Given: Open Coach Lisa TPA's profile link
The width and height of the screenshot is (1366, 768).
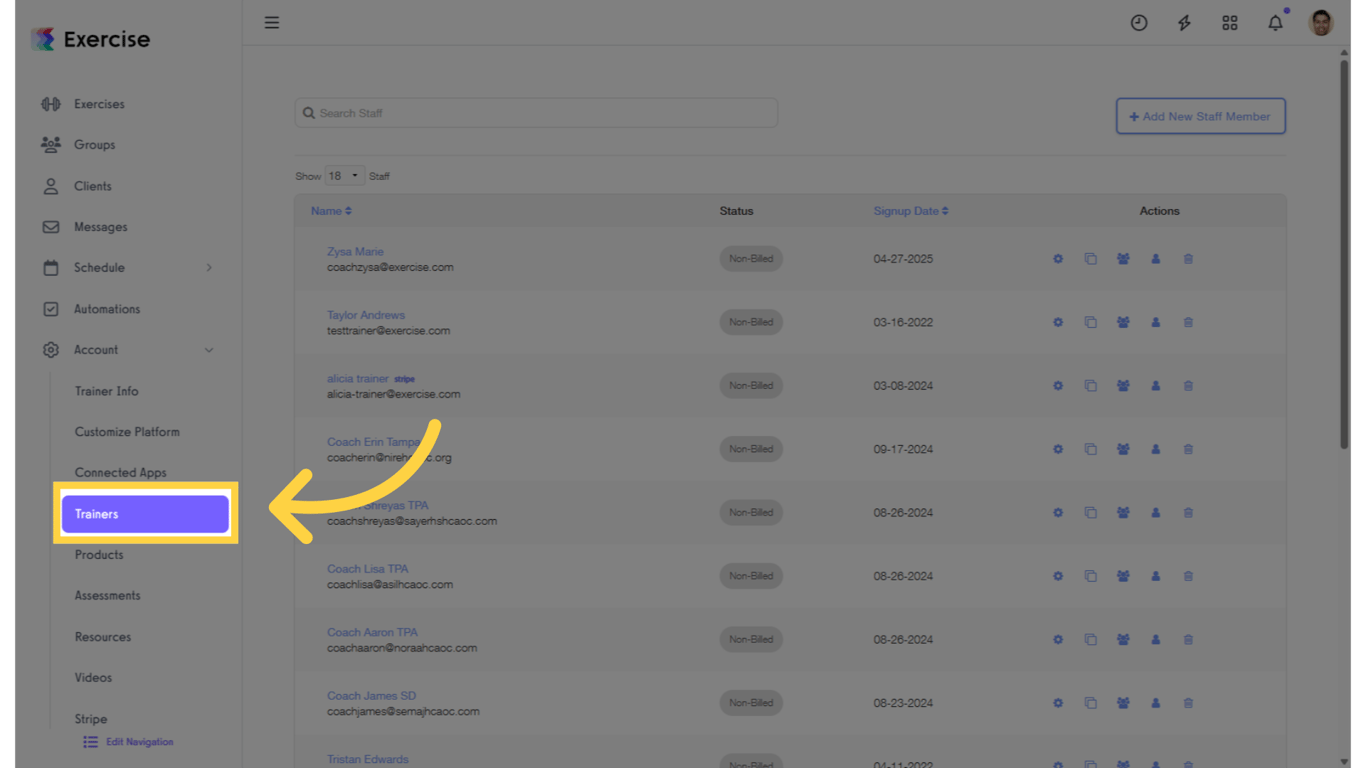Looking at the screenshot, I should click(366, 568).
